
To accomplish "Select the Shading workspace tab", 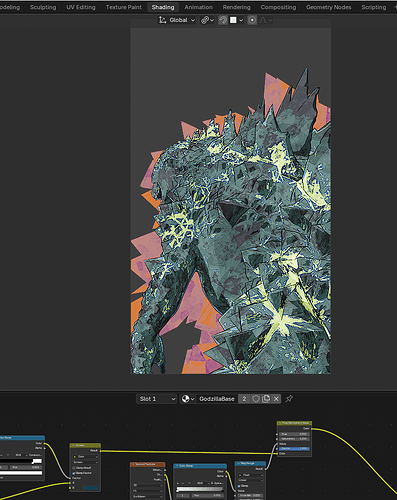I will pyautogui.click(x=163, y=7).
